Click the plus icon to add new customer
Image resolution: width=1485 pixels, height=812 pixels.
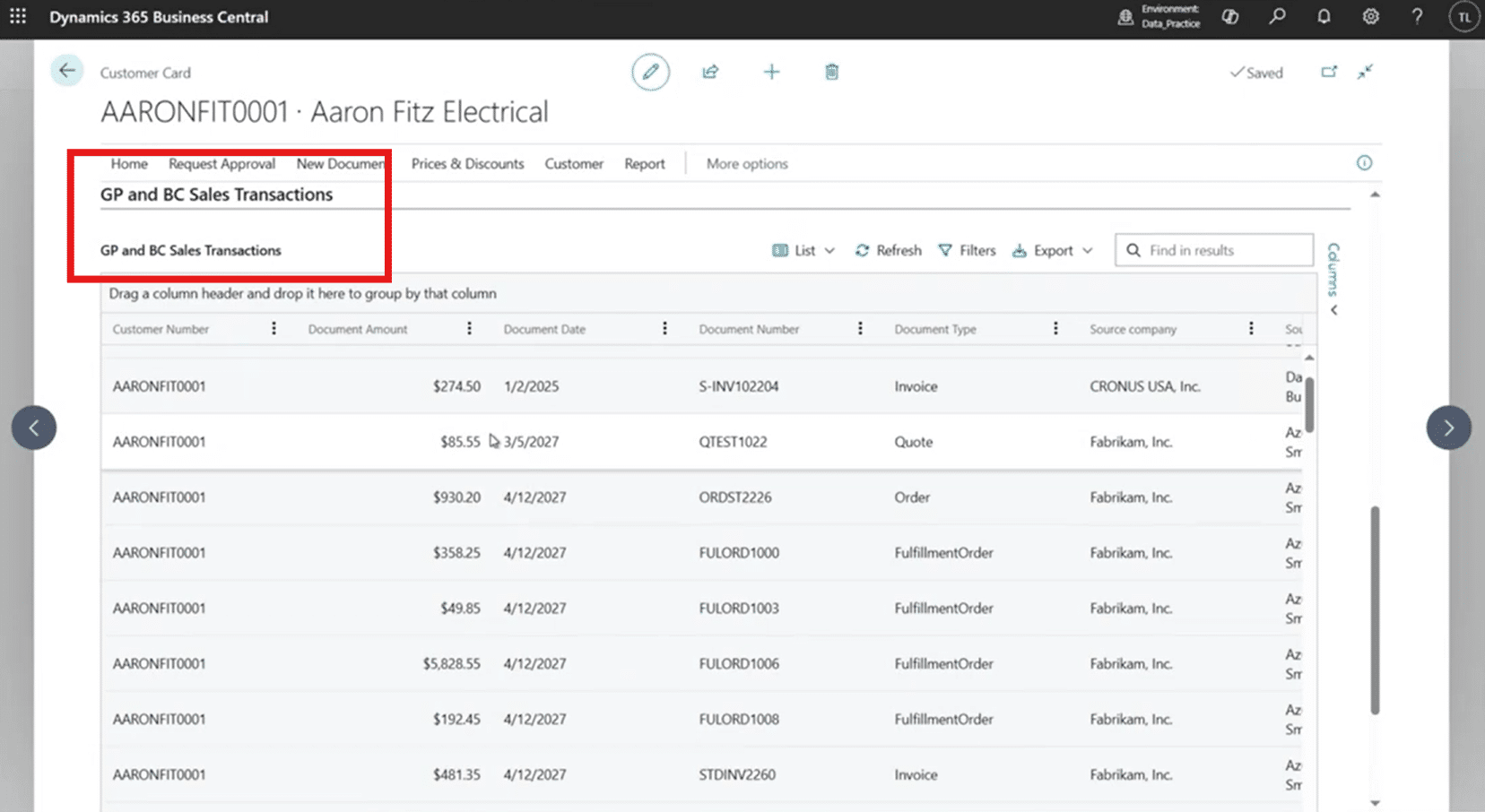(x=771, y=72)
